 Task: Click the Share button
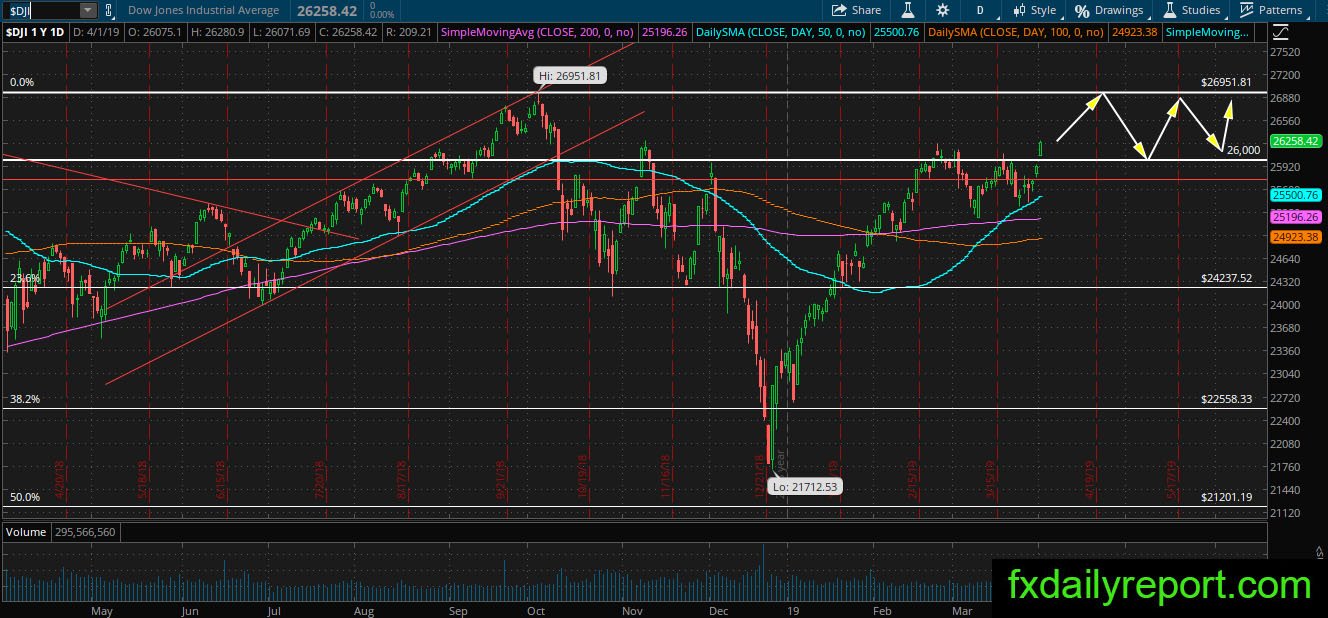point(858,10)
